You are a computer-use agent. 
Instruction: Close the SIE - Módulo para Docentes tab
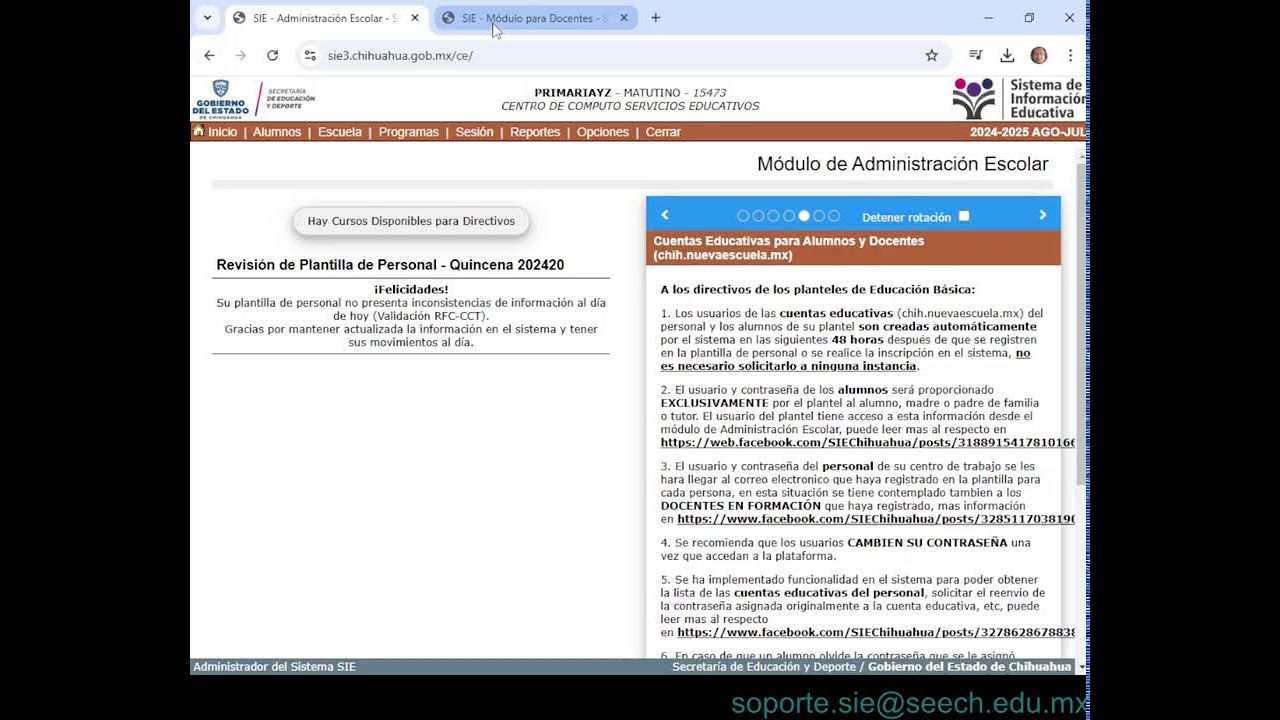click(x=624, y=18)
